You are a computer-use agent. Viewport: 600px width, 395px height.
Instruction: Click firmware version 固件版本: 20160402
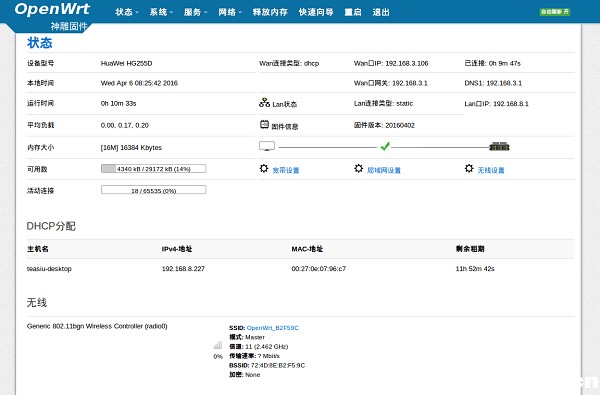pos(384,126)
